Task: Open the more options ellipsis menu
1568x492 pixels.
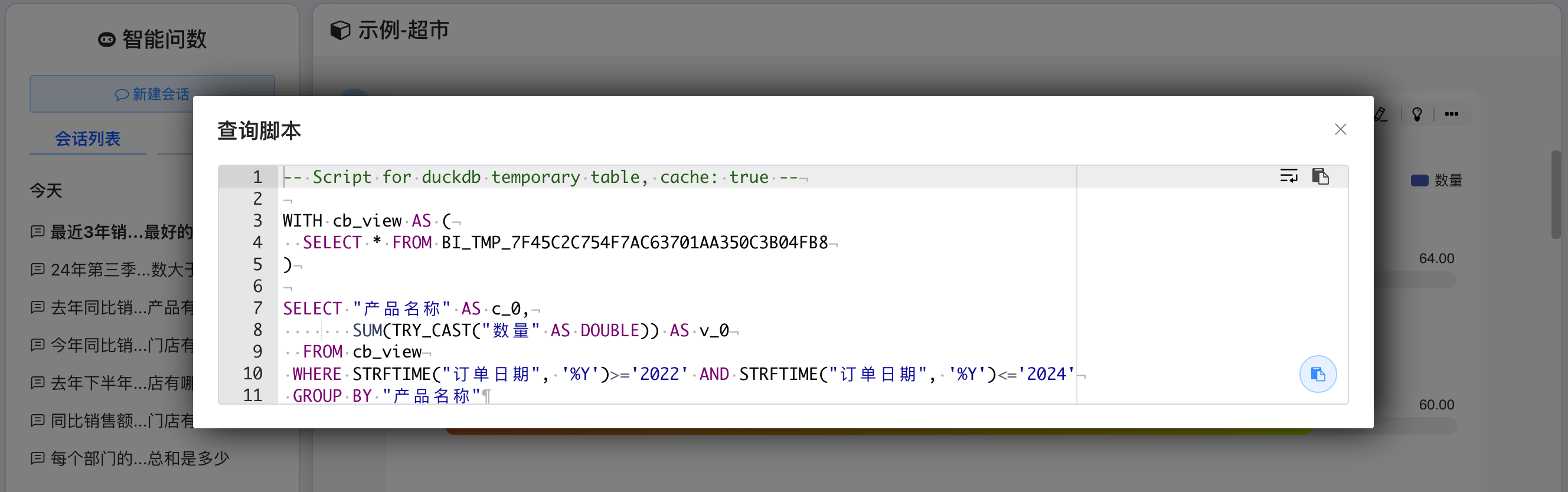Action: (x=1451, y=114)
